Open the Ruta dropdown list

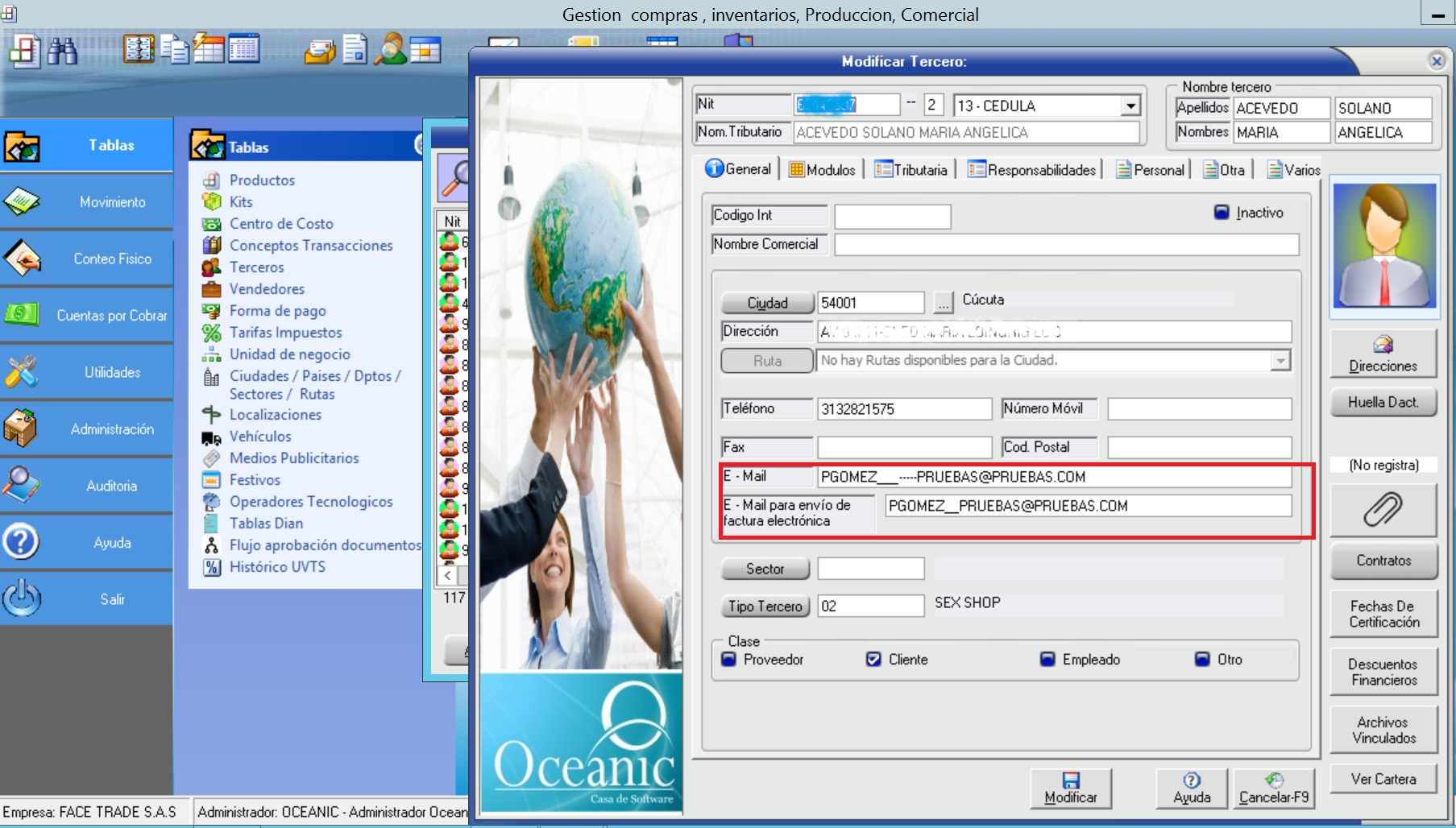click(x=1280, y=361)
